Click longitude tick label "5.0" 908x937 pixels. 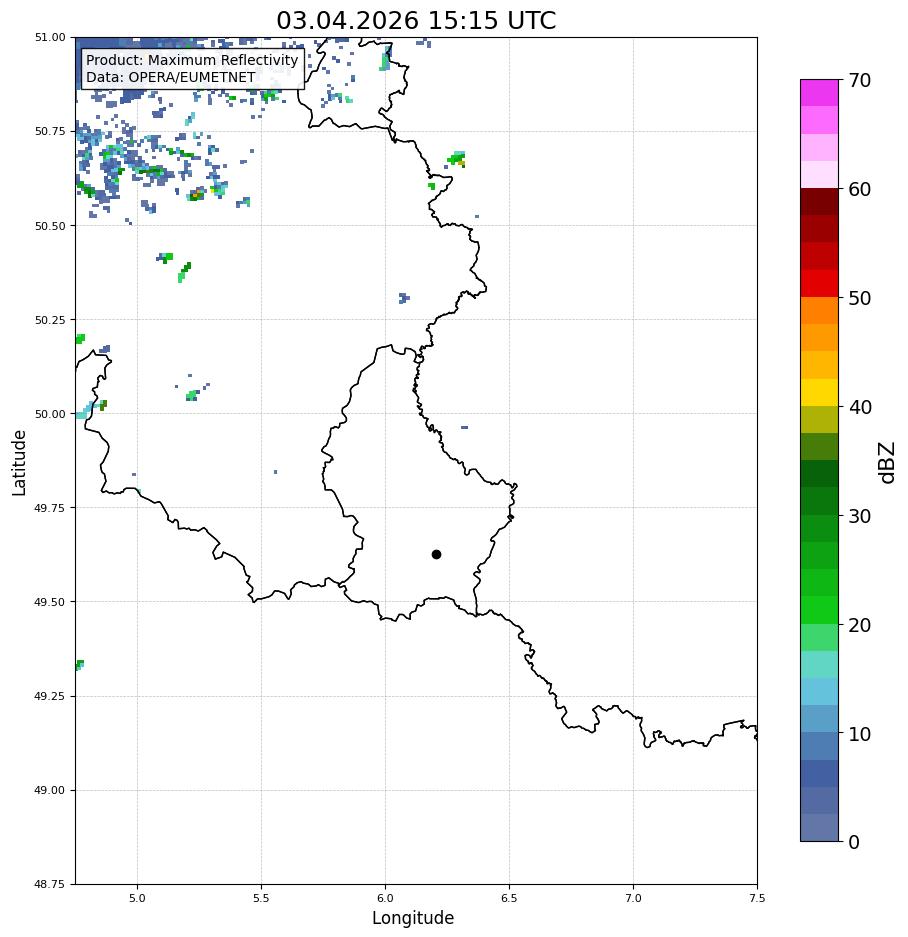[x=137, y=898]
